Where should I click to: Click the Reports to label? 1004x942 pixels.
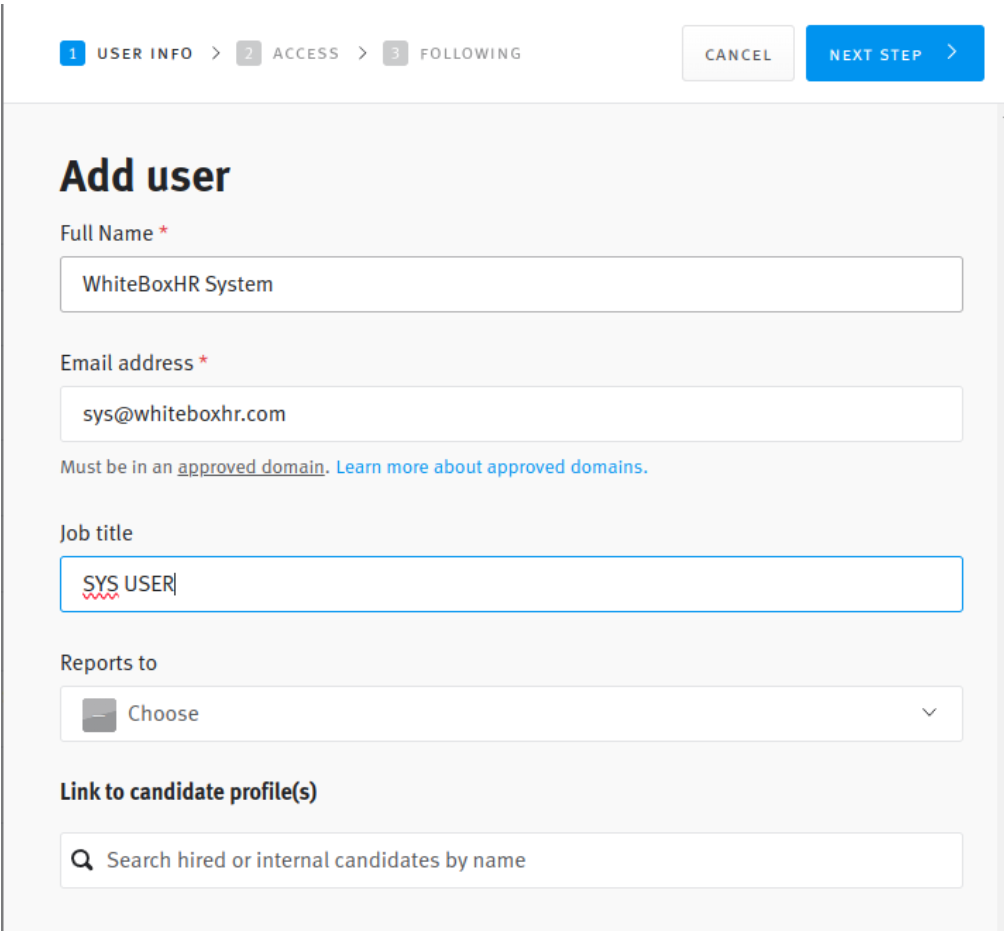point(108,663)
